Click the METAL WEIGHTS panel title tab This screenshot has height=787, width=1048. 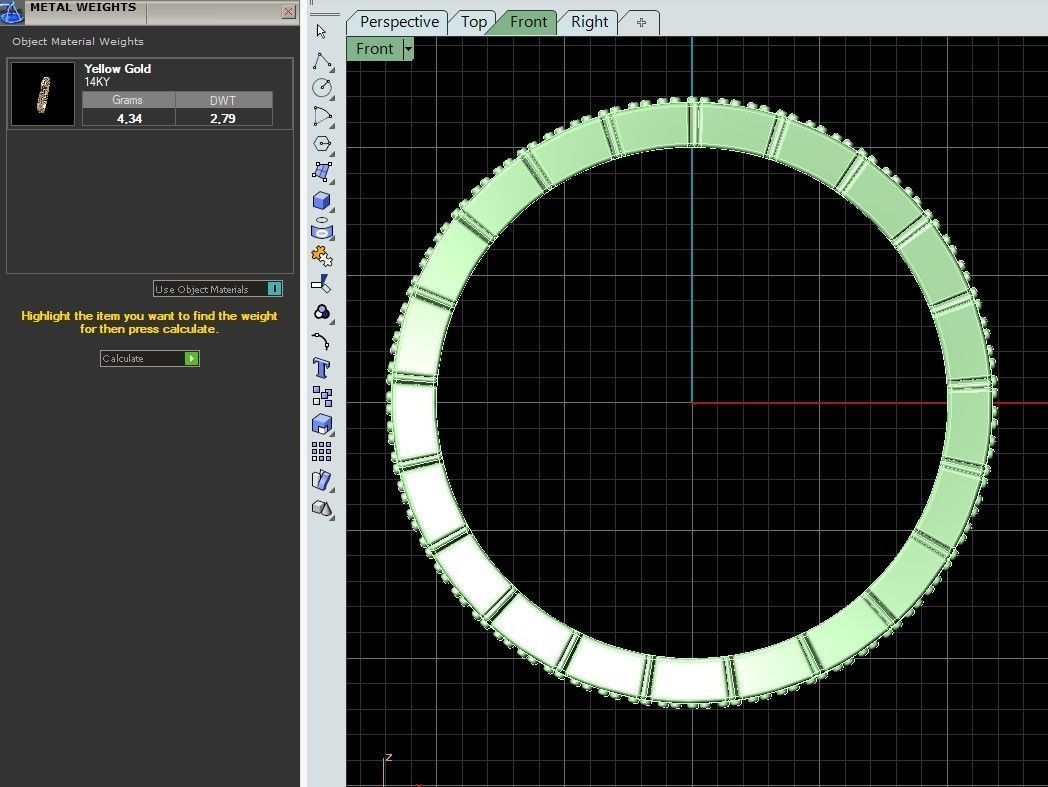83,8
